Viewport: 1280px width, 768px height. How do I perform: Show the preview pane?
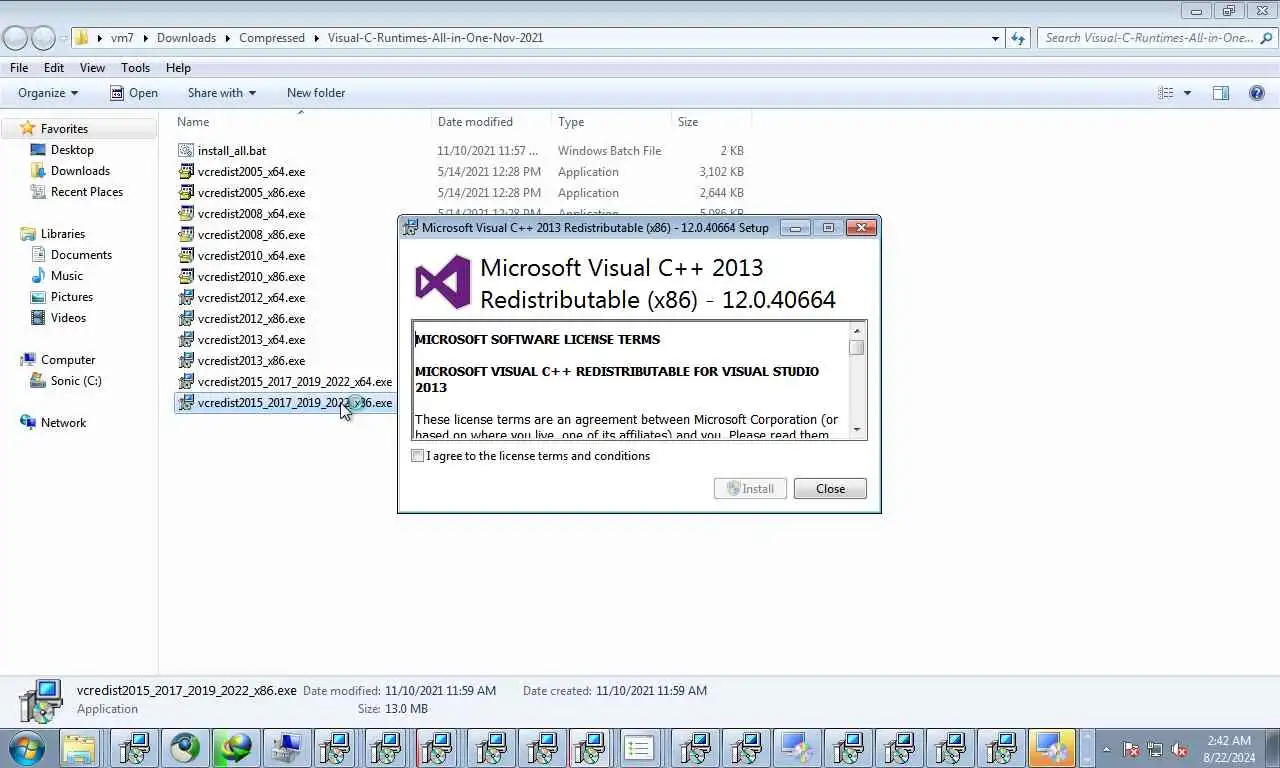pos(1221,93)
